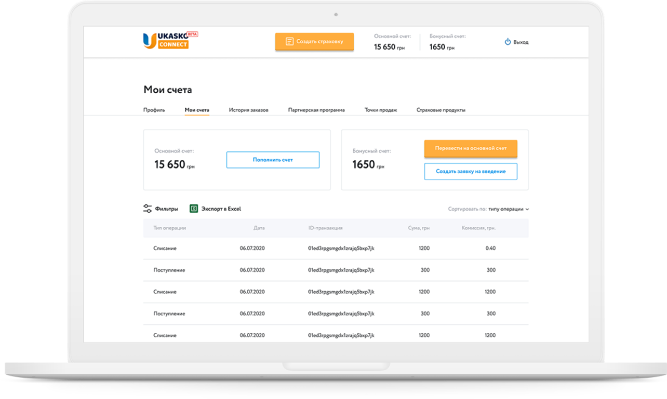Click header bonus balance 1650 грн
Viewport: 667px width, 399px height.
pos(442,47)
